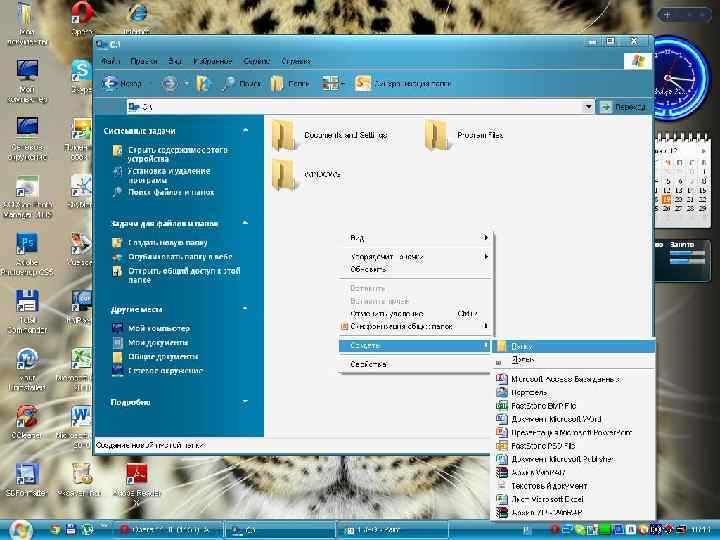This screenshot has width=720, height=540.
Task: Choose Refresh (Обновить) in the context menu
Action: [x=415, y=269]
